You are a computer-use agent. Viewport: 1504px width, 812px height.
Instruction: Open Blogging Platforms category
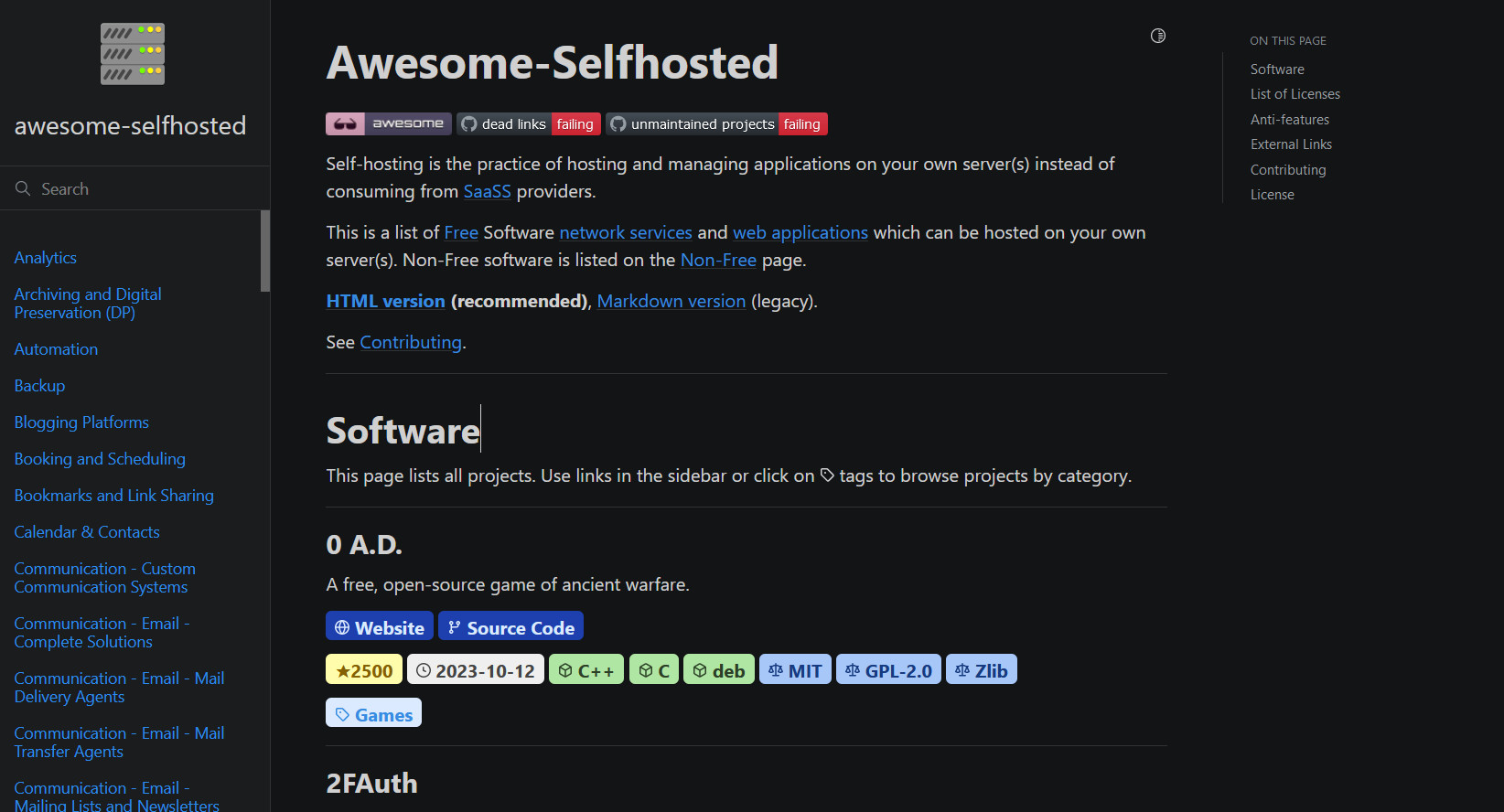pos(81,422)
